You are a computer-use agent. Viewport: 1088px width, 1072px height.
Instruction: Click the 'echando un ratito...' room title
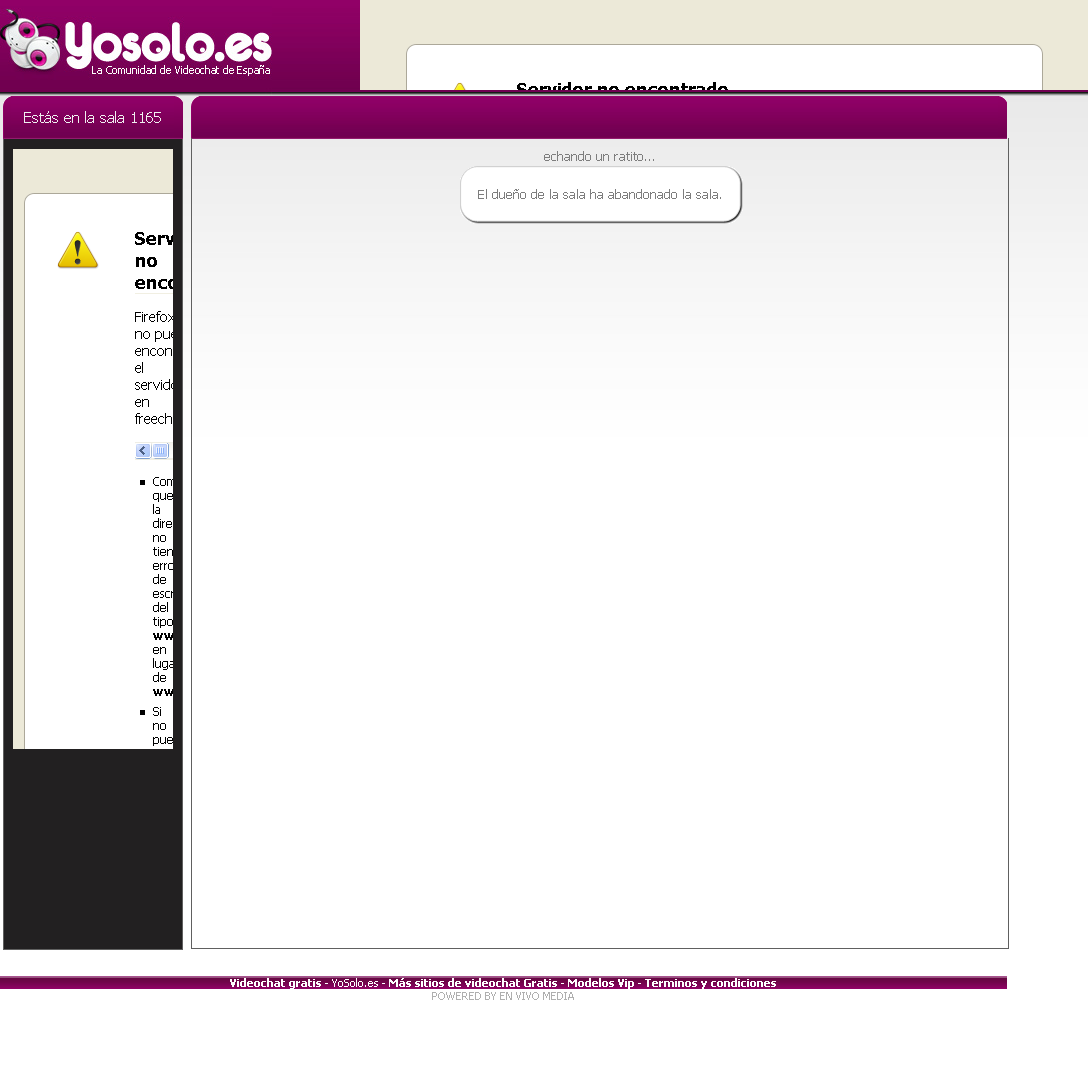pyautogui.click(x=599, y=157)
